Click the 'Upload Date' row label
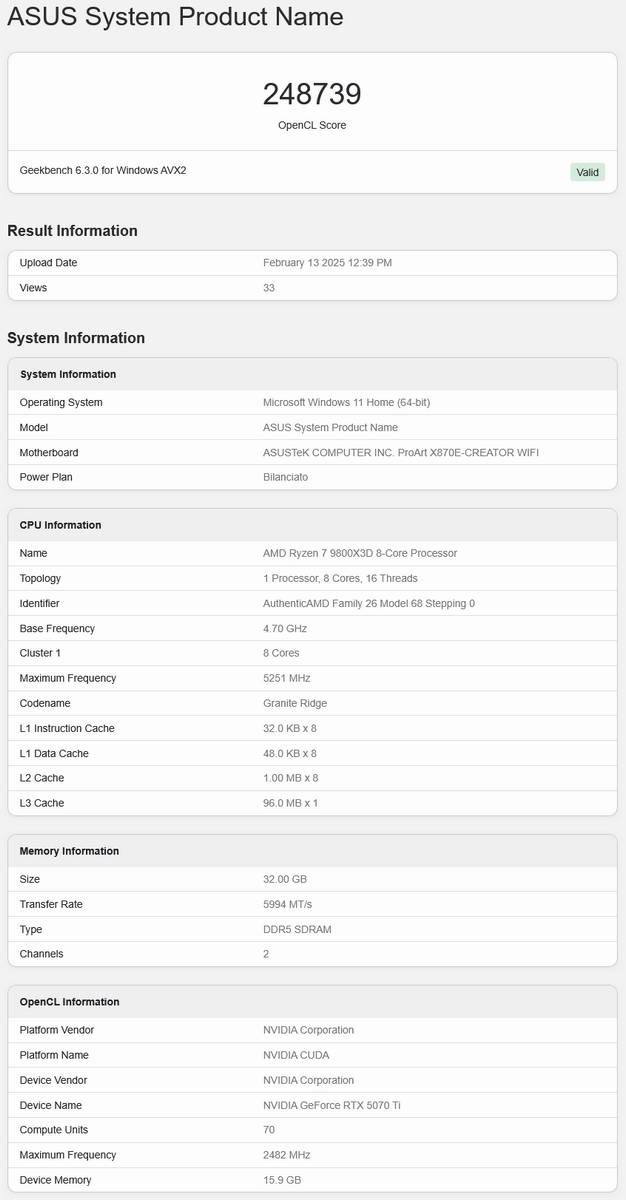 coord(48,263)
